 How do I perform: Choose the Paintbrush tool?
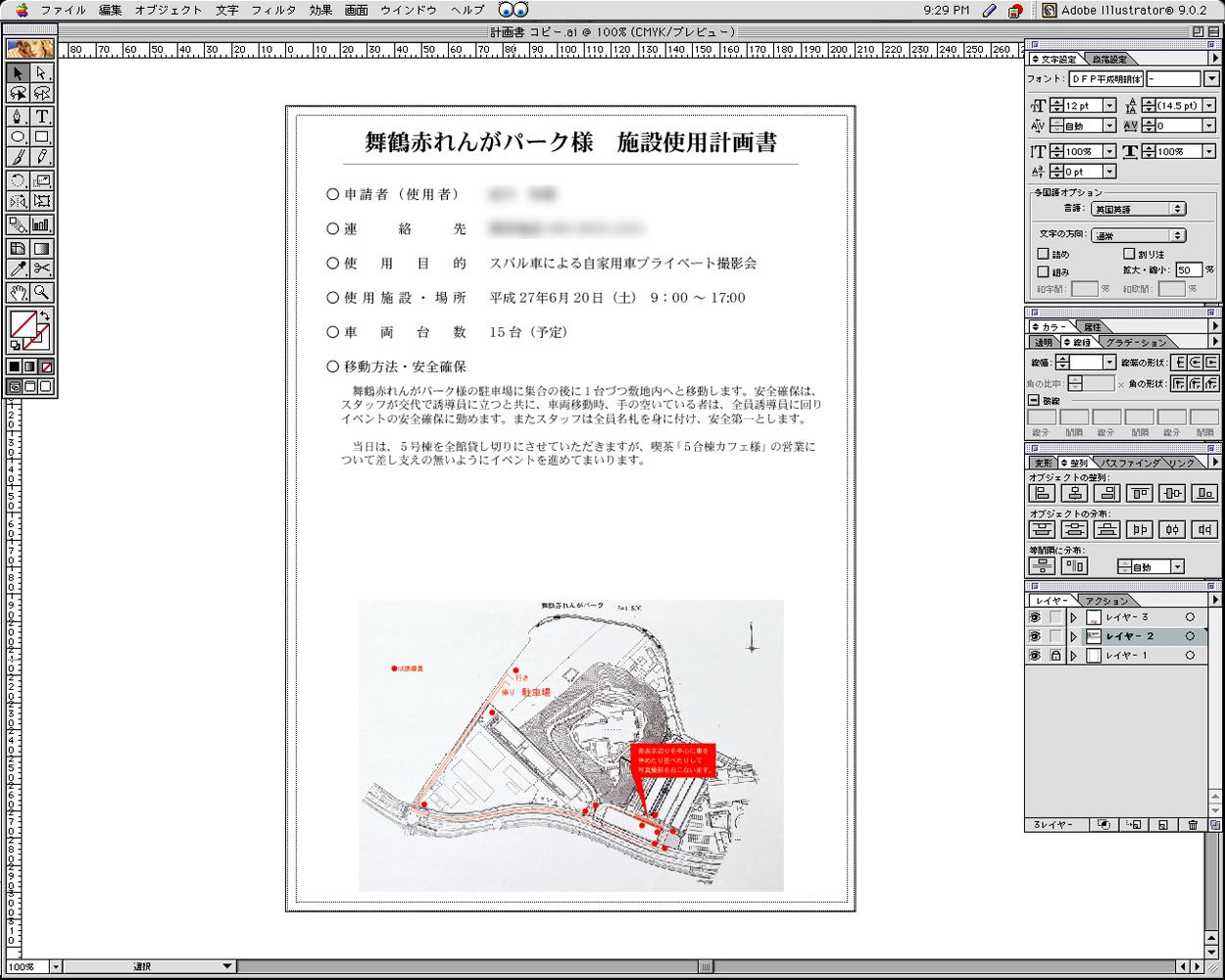[18, 158]
